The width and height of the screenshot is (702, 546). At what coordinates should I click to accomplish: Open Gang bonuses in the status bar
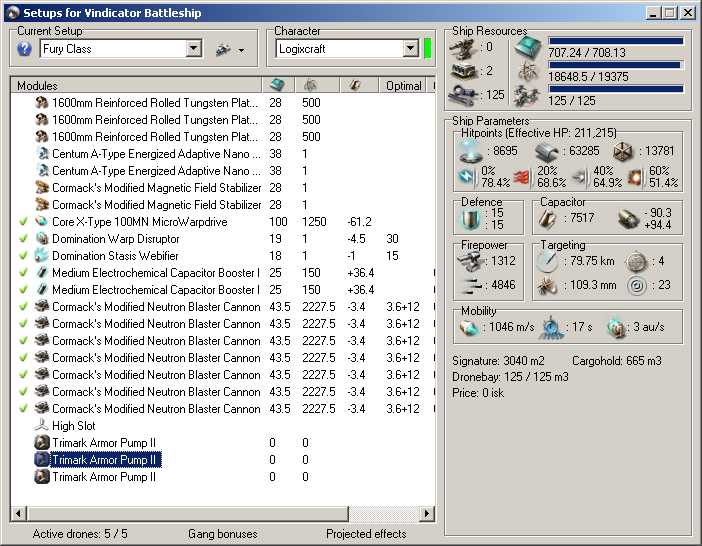(x=223, y=534)
